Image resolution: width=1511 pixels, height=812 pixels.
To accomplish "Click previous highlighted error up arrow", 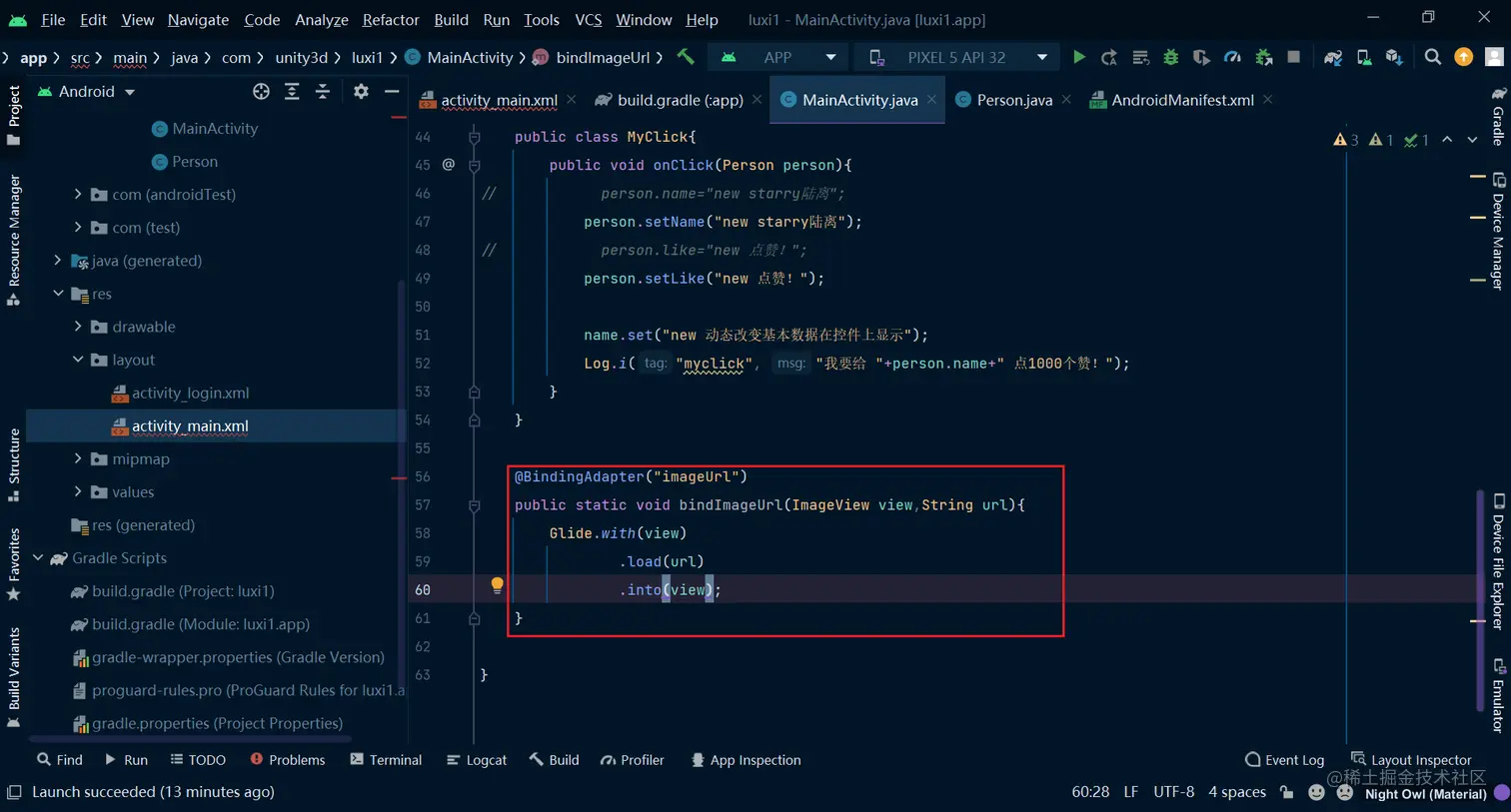I will click(x=1447, y=140).
